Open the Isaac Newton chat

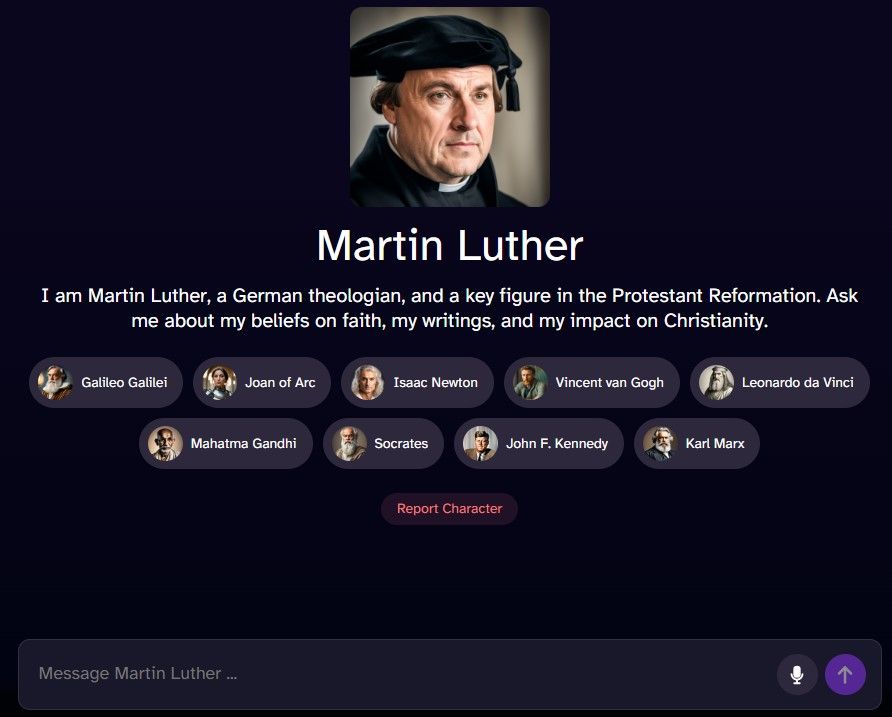(x=418, y=382)
